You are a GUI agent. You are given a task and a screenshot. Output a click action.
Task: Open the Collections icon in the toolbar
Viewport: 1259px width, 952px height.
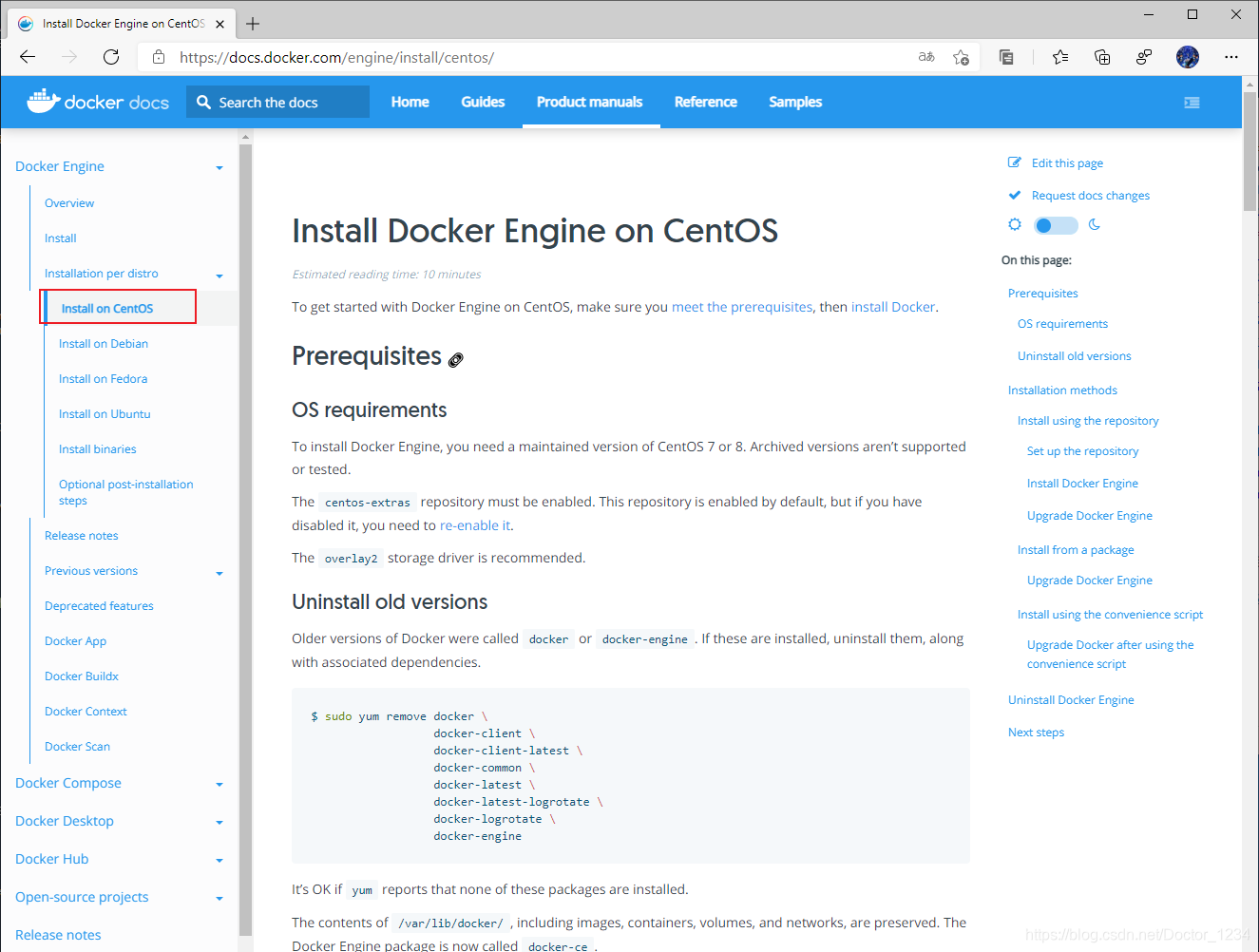pos(1102,57)
